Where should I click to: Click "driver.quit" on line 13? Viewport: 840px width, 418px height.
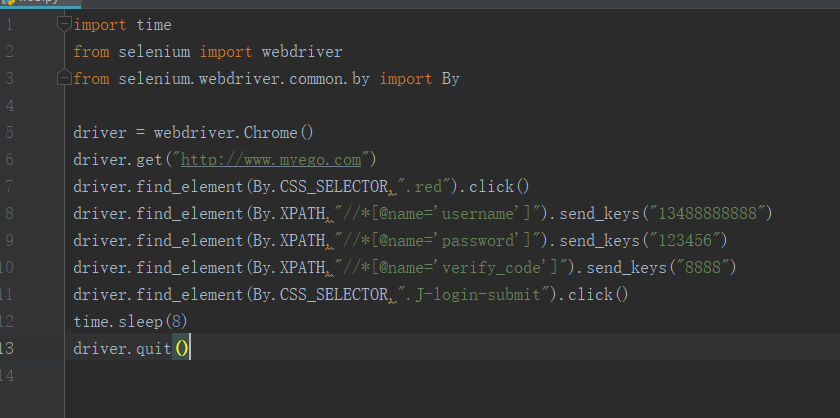[123, 348]
